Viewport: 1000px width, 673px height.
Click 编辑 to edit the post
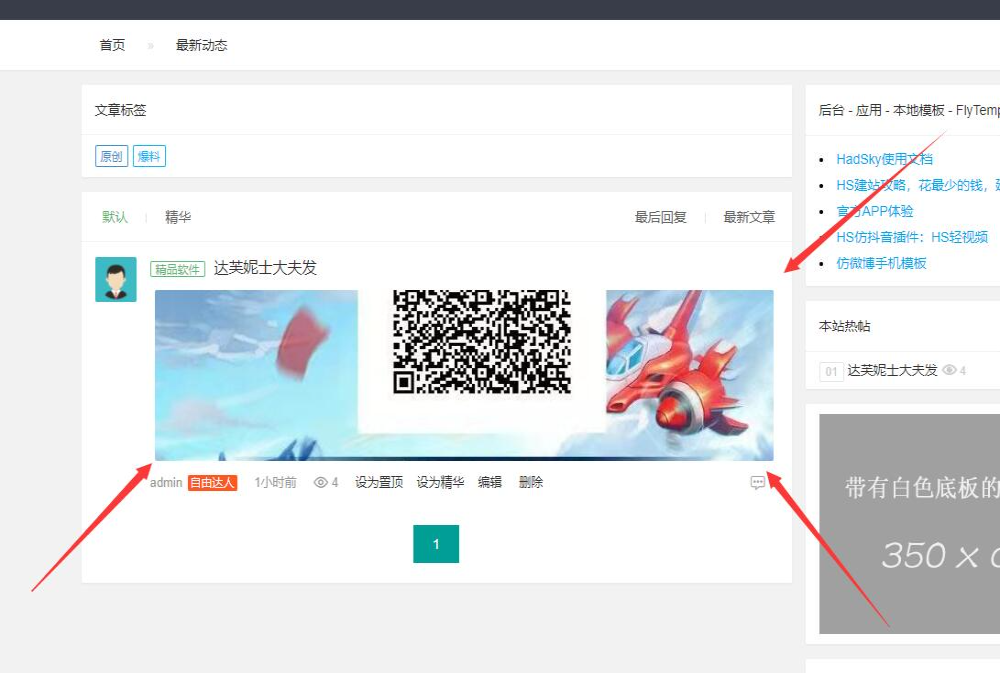(490, 483)
